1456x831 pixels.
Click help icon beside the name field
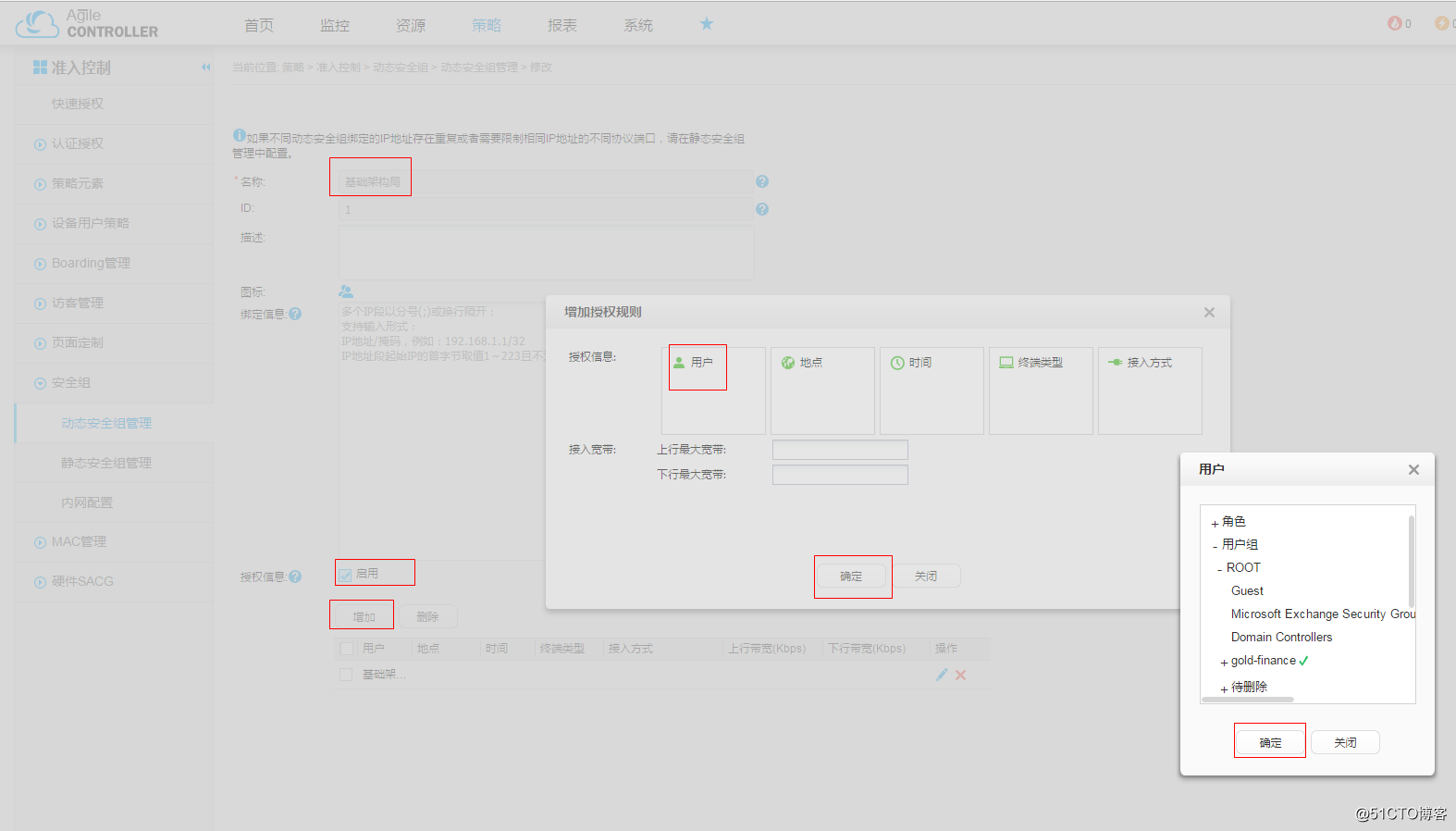(x=762, y=181)
